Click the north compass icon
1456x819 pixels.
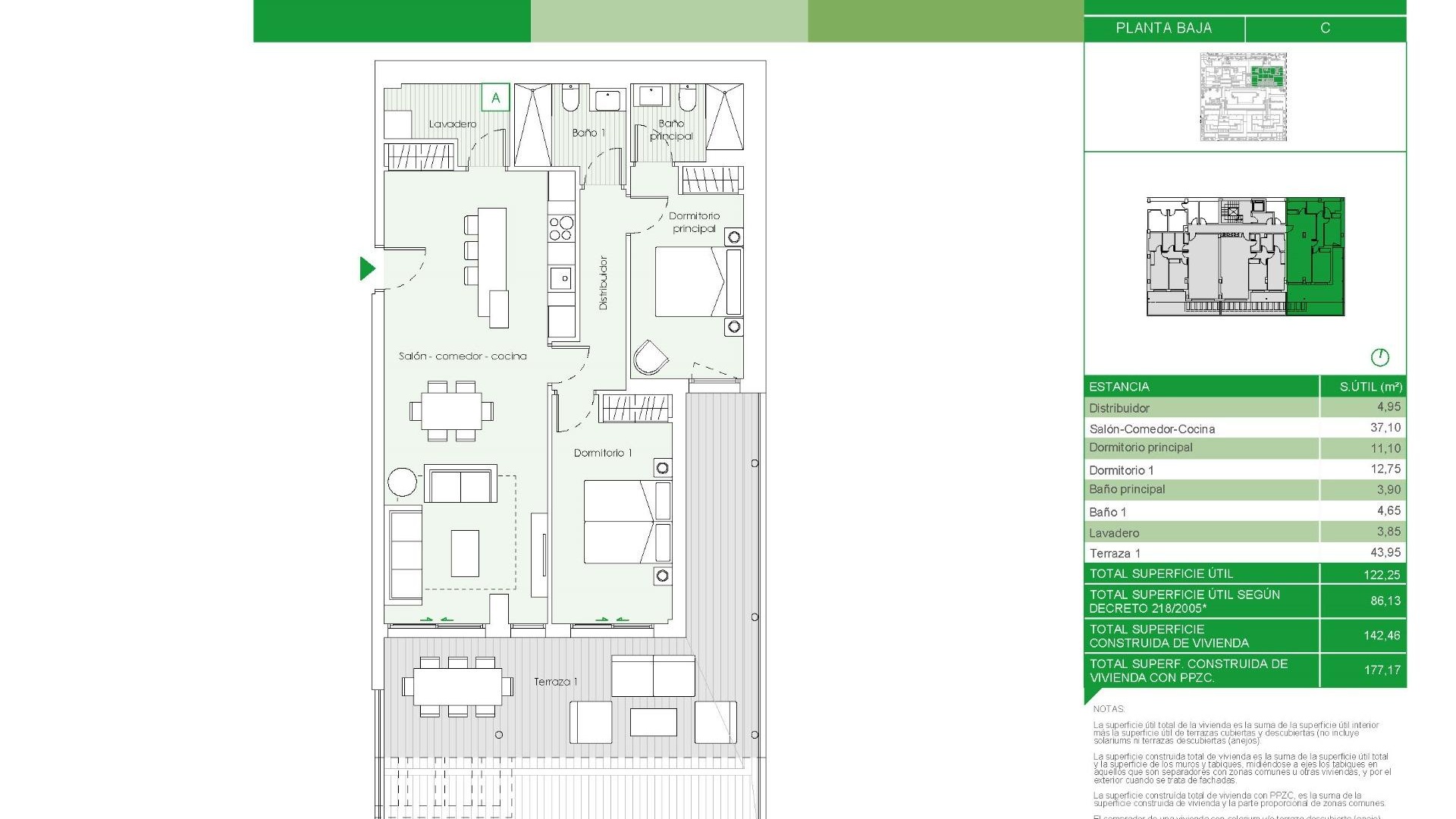(1379, 357)
